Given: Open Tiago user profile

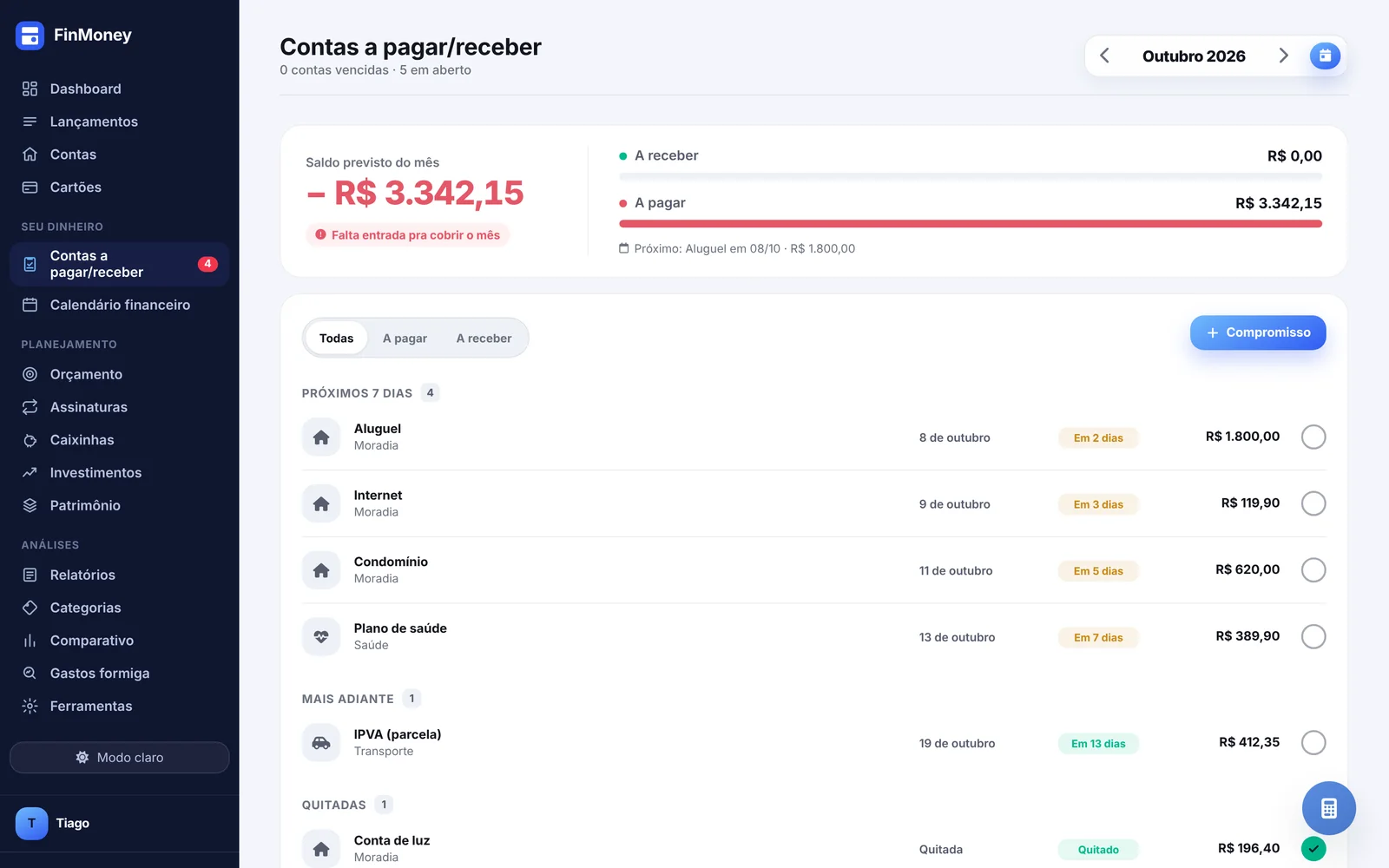Looking at the screenshot, I should (x=53, y=823).
